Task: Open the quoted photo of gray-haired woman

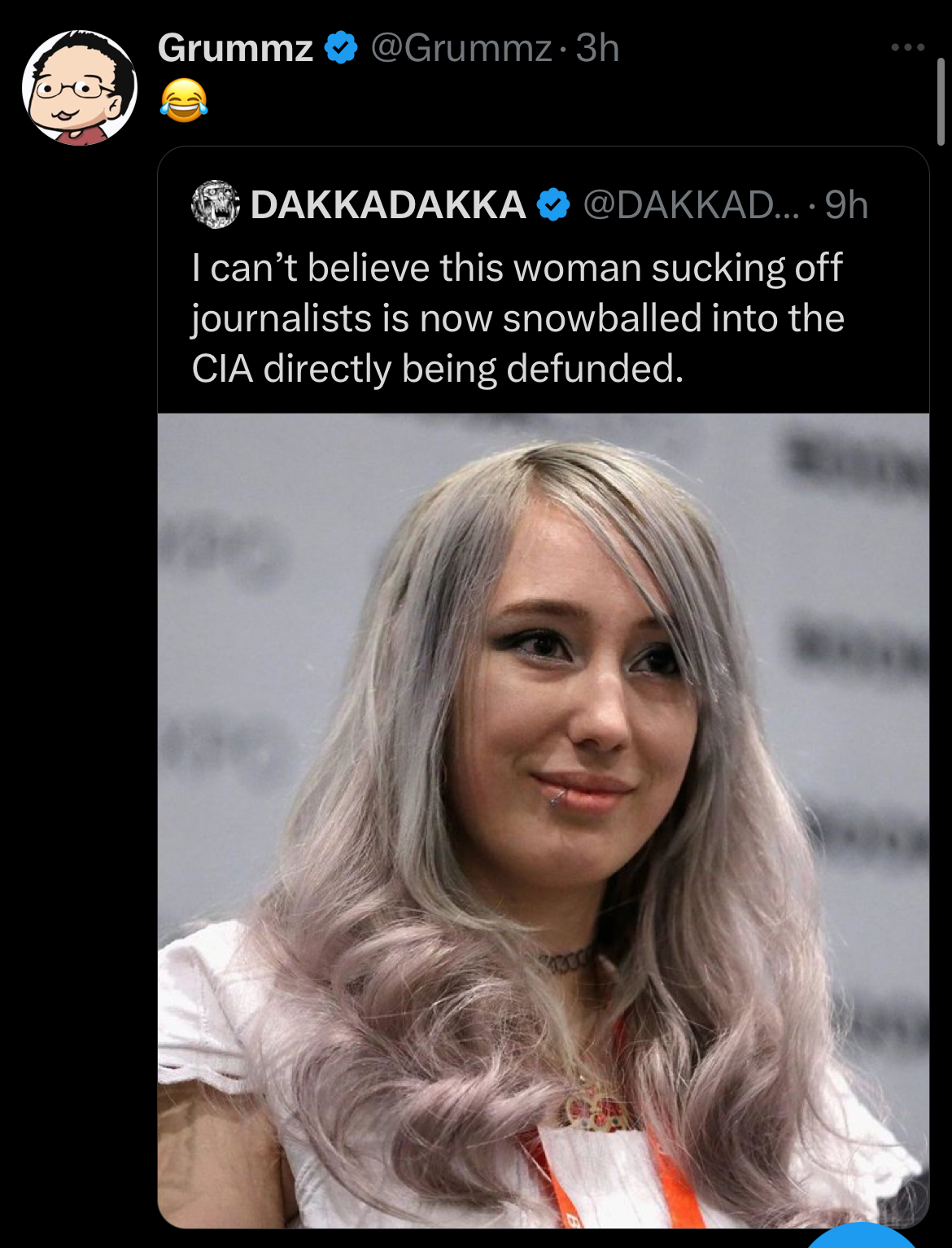Action: (544, 821)
